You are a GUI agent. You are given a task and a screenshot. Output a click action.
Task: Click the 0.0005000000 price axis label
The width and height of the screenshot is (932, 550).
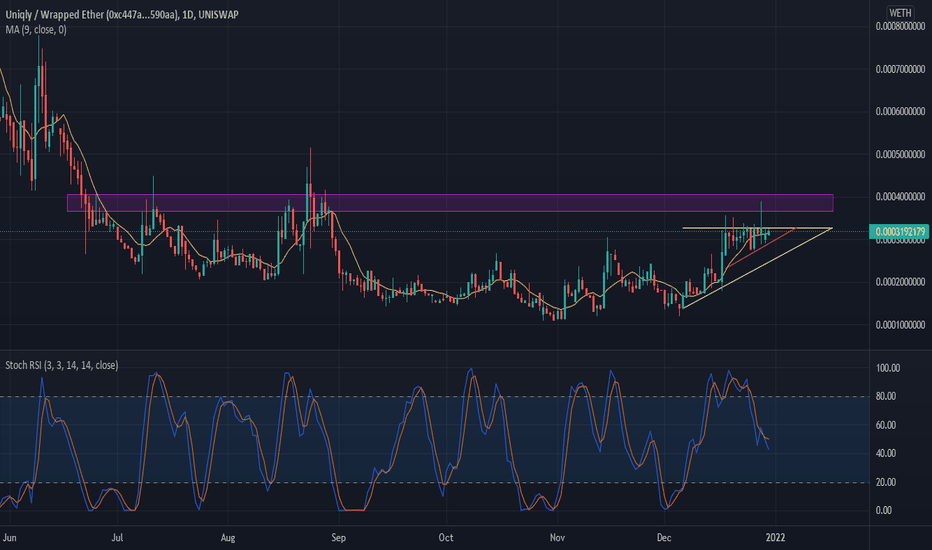coord(900,154)
